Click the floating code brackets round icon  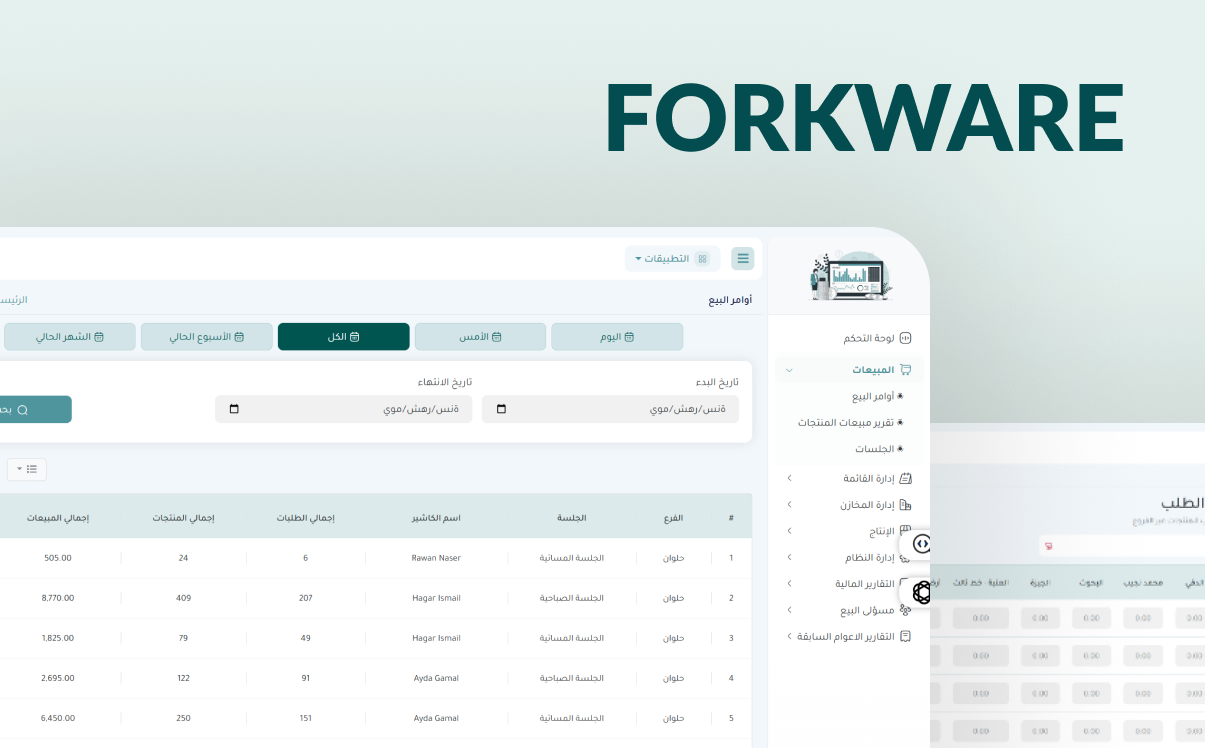(922, 544)
